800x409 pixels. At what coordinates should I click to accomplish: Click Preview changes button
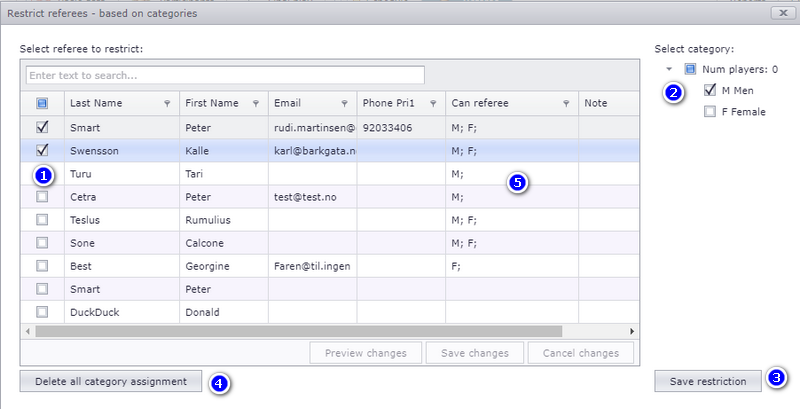[x=366, y=353]
